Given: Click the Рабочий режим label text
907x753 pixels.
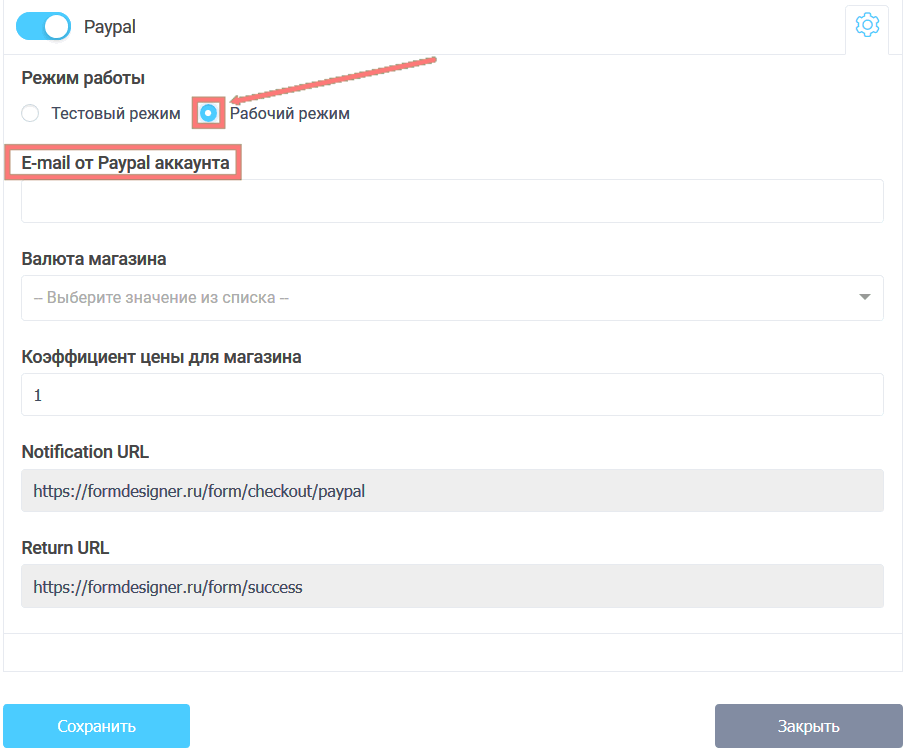Looking at the screenshot, I should [290, 114].
